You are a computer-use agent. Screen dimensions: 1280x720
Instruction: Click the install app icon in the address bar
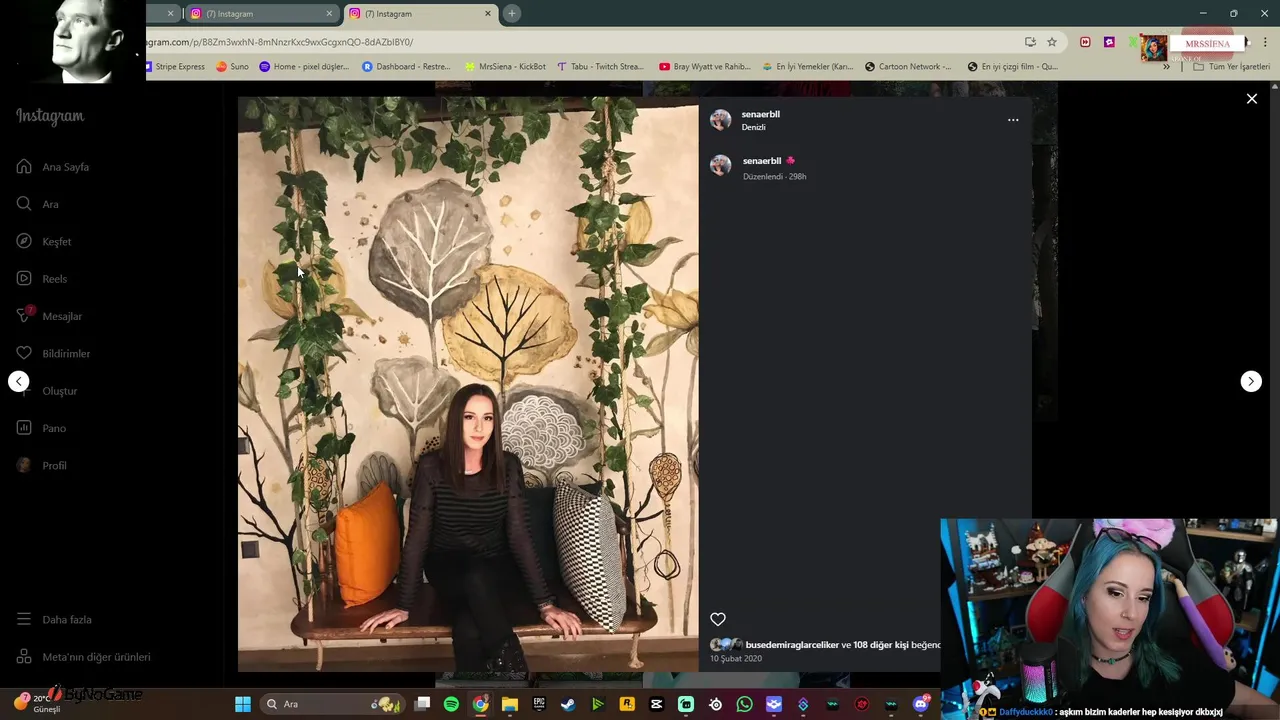pos(1030,42)
